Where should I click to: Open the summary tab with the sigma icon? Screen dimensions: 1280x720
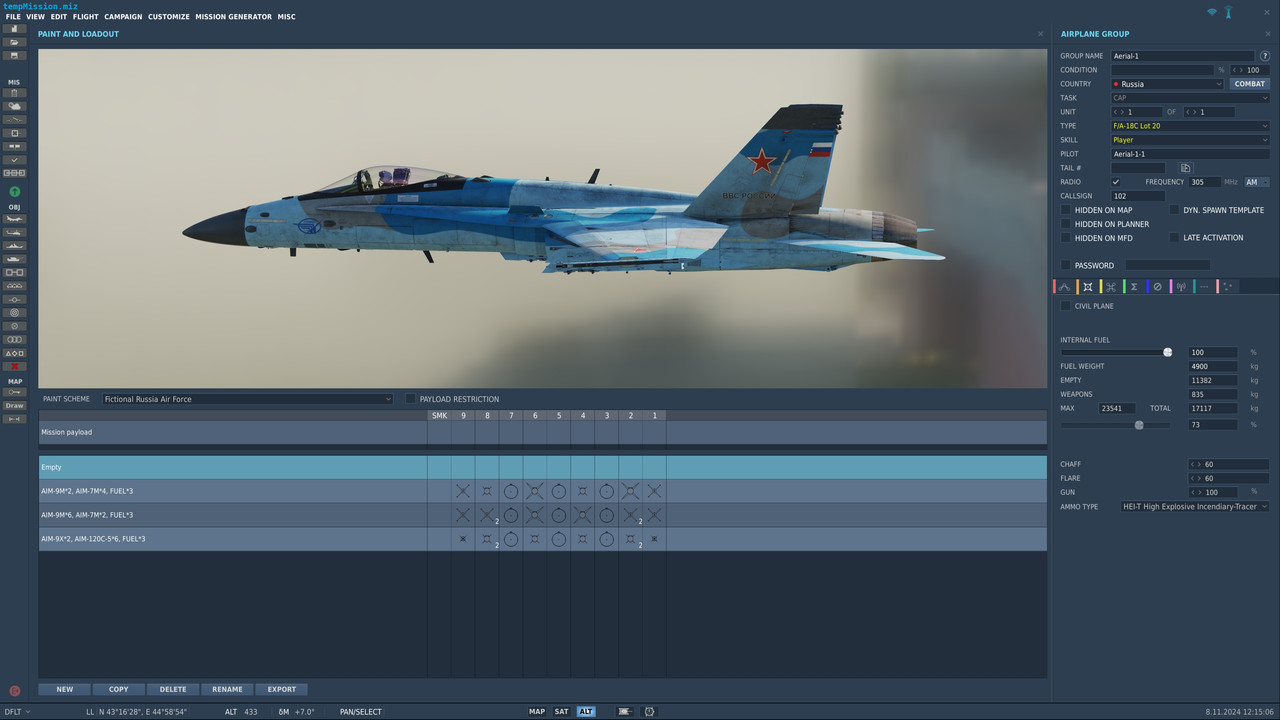coord(1133,286)
